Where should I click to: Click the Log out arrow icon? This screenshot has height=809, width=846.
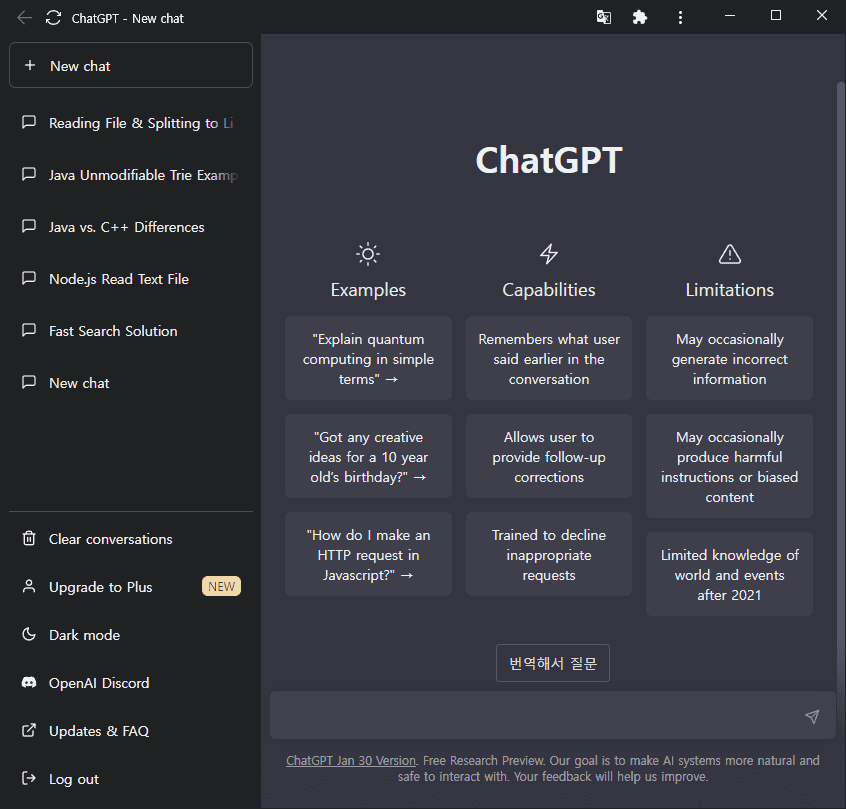(29, 778)
